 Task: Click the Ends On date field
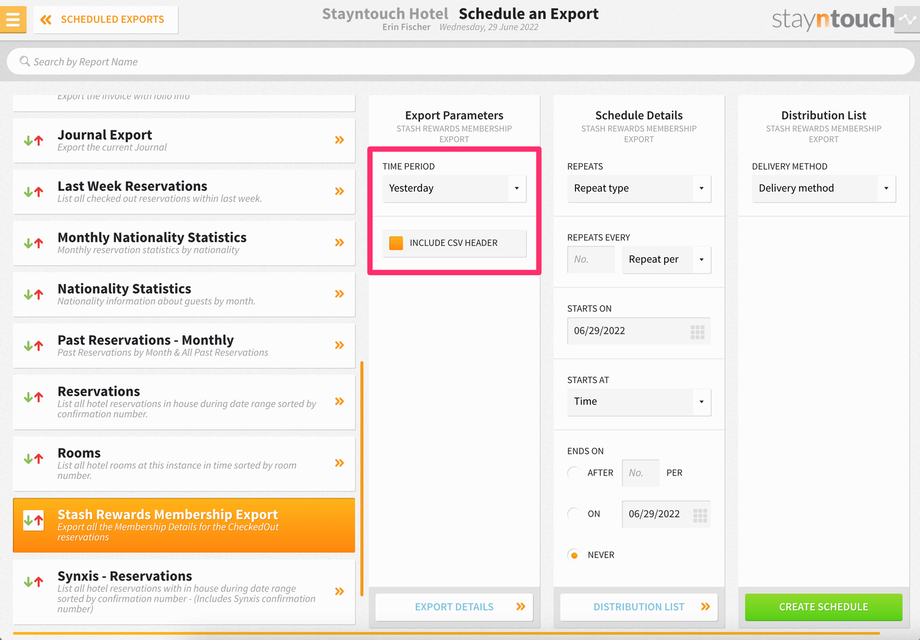click(x=667, y=514)
